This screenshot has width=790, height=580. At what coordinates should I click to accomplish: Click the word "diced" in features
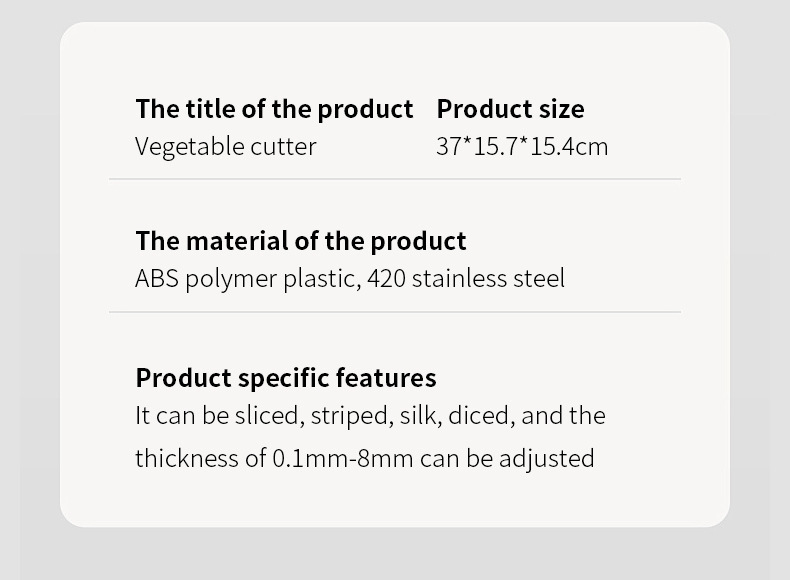click(480, 415)
